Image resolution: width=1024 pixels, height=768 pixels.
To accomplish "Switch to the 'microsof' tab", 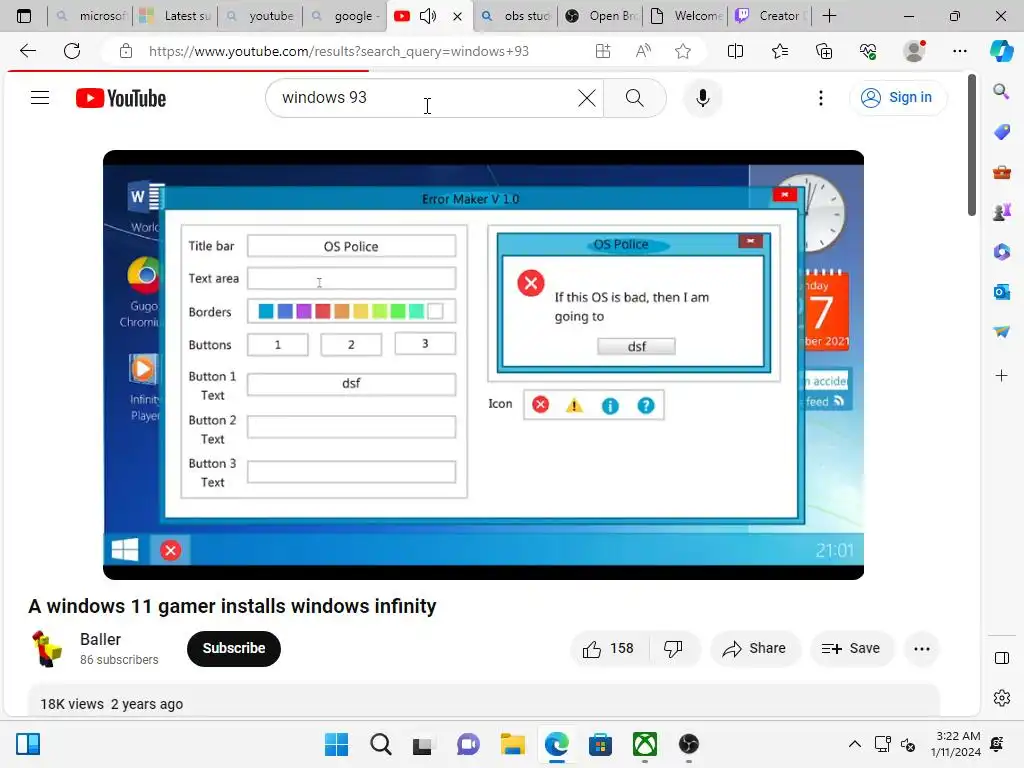I will coord(90,16).
